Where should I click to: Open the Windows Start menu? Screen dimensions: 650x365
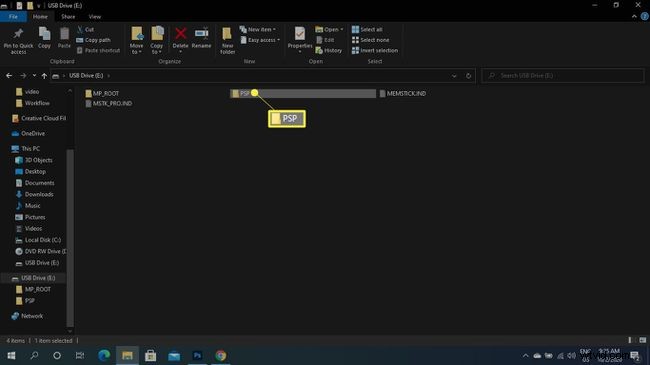(11, 355)
